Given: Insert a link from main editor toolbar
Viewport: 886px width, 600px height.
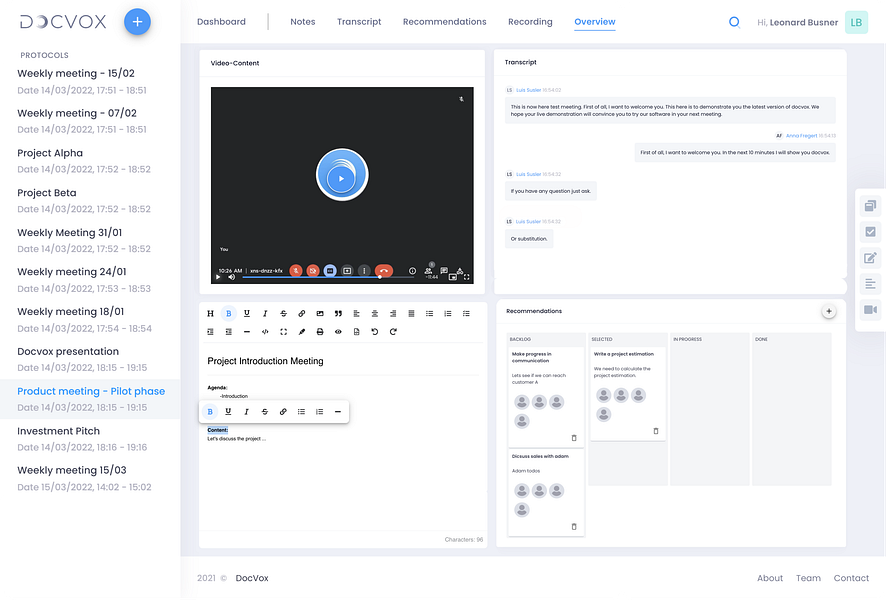Looking at the screenshot, I should point(302,314).
